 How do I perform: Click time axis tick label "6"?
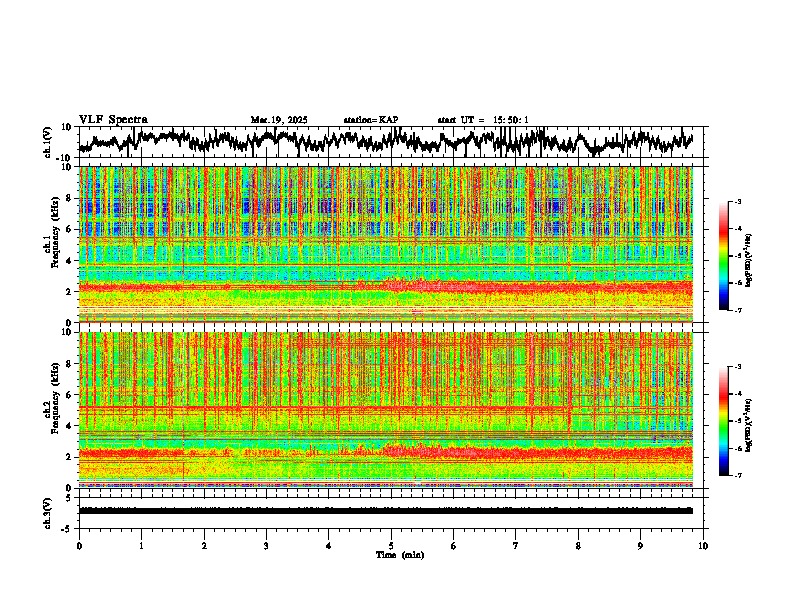(x=454, y=546)
